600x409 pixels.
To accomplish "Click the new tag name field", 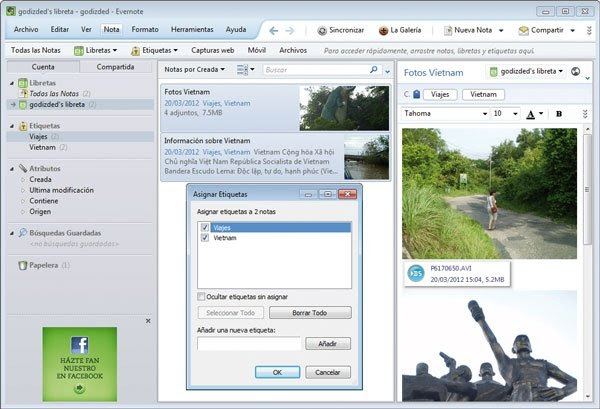I will pos(249,344).
